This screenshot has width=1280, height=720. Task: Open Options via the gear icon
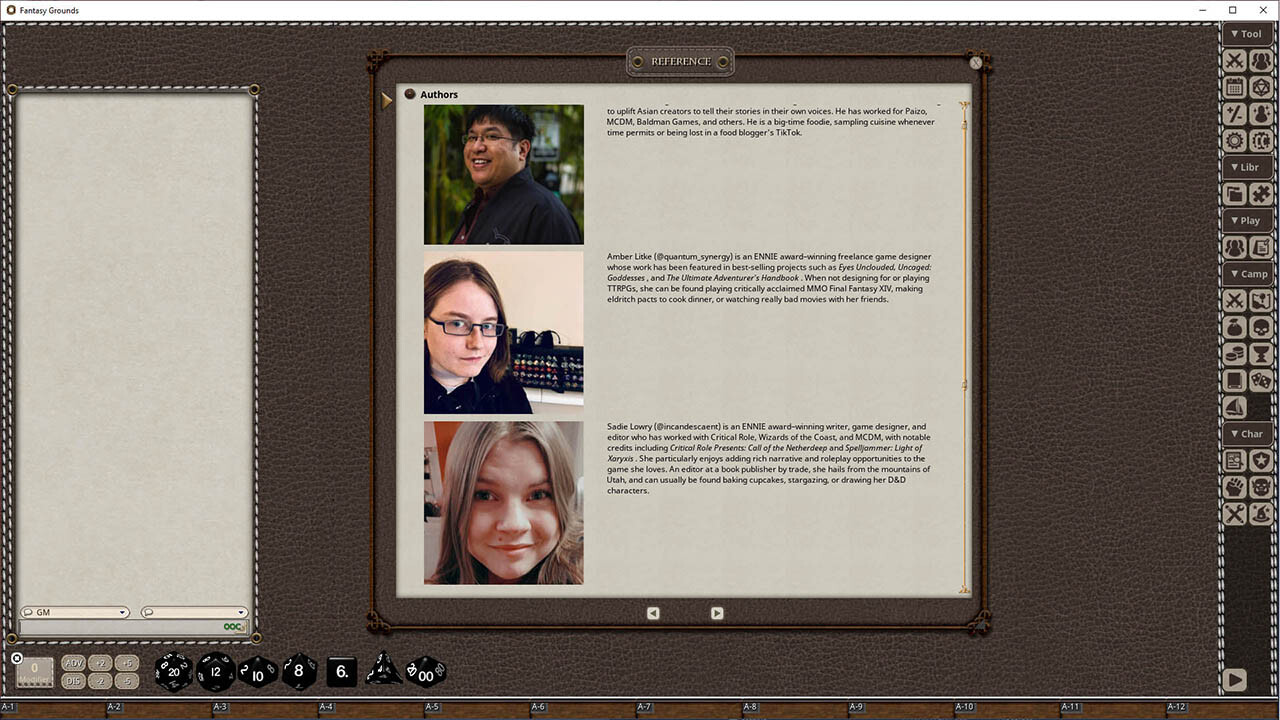pyautogui.click(x=1236, y=140)
